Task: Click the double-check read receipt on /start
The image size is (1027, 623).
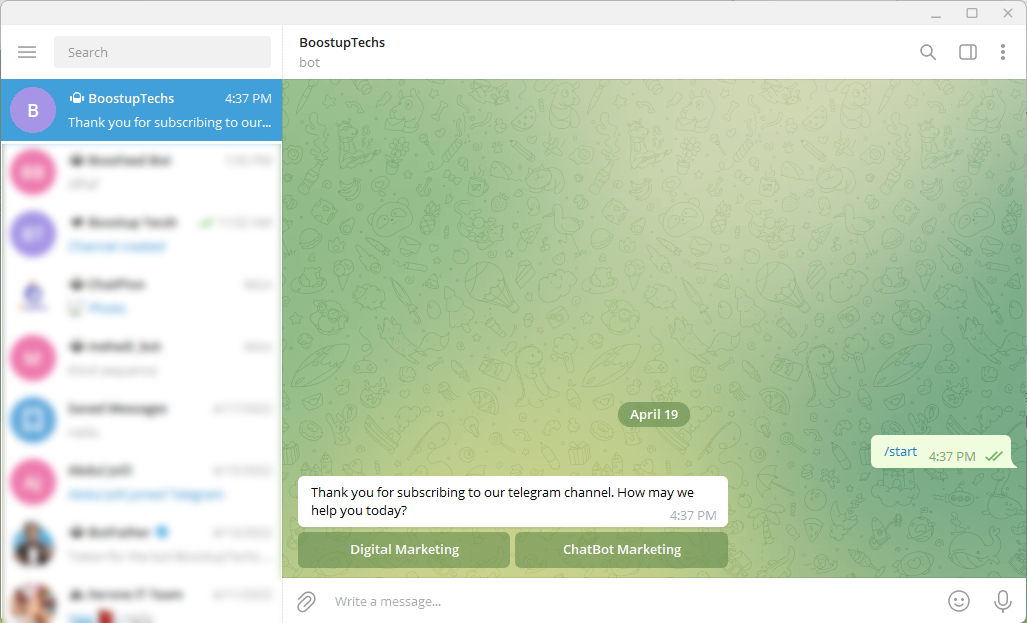Action: (x=994, y=457)
